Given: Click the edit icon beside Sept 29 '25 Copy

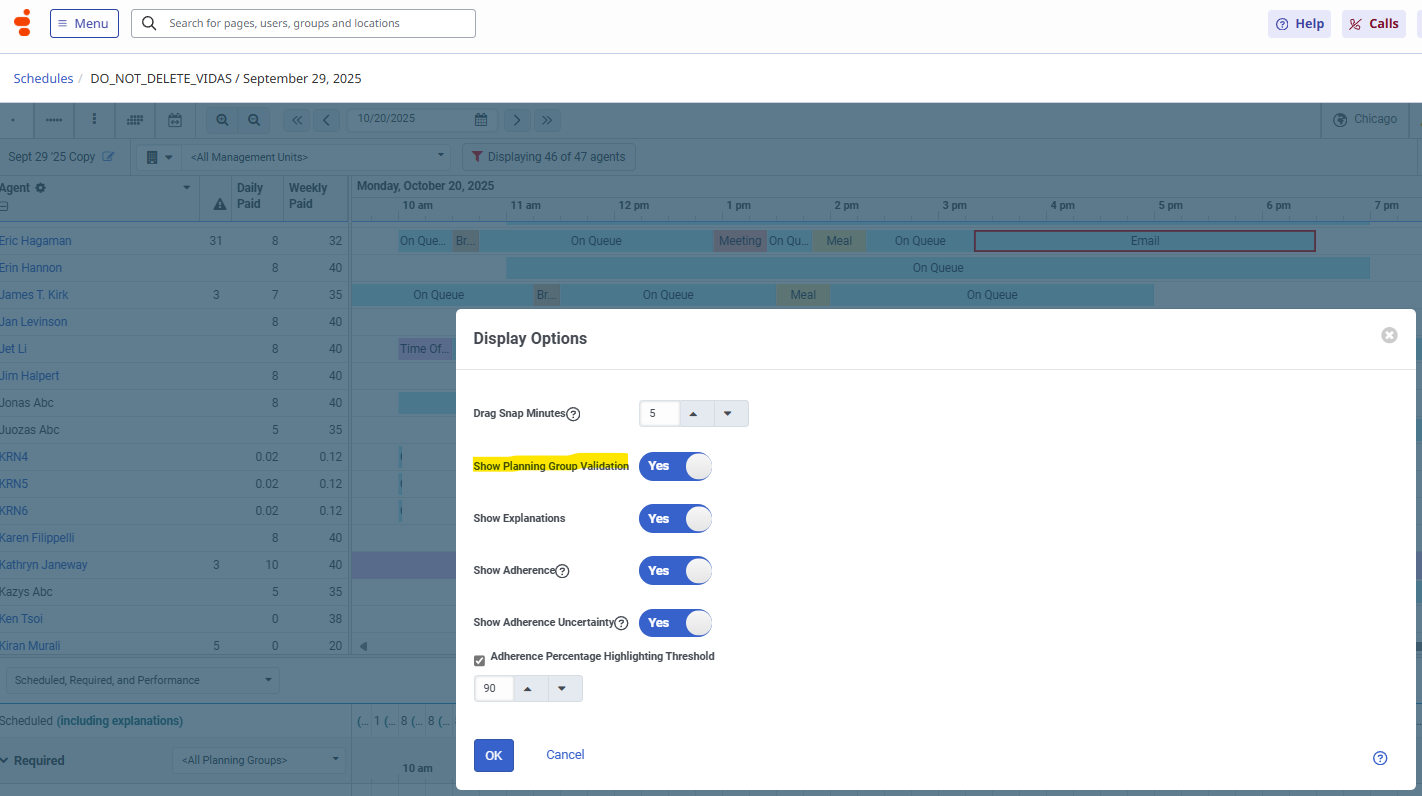Looking at the screenshot, I should click(109, 157).
